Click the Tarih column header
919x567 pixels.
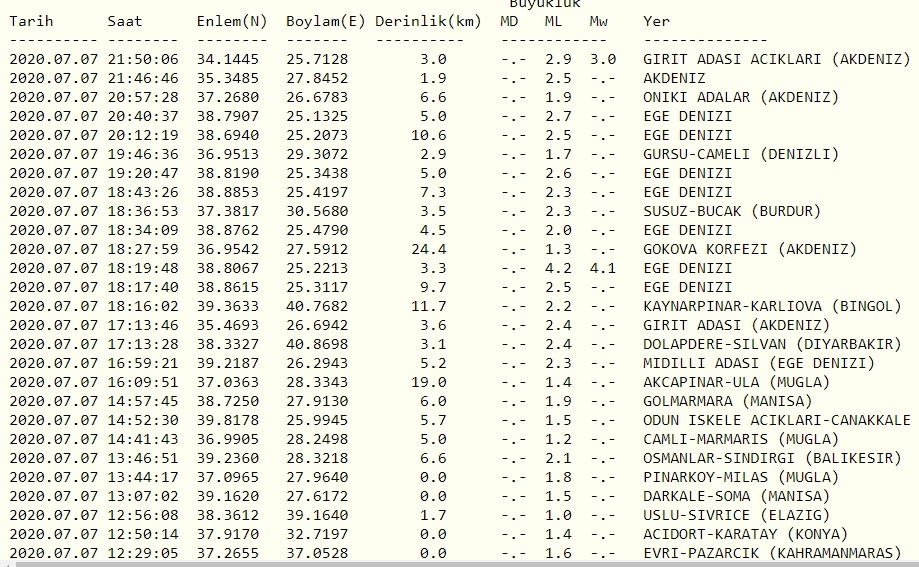click(x=31, y=21)
